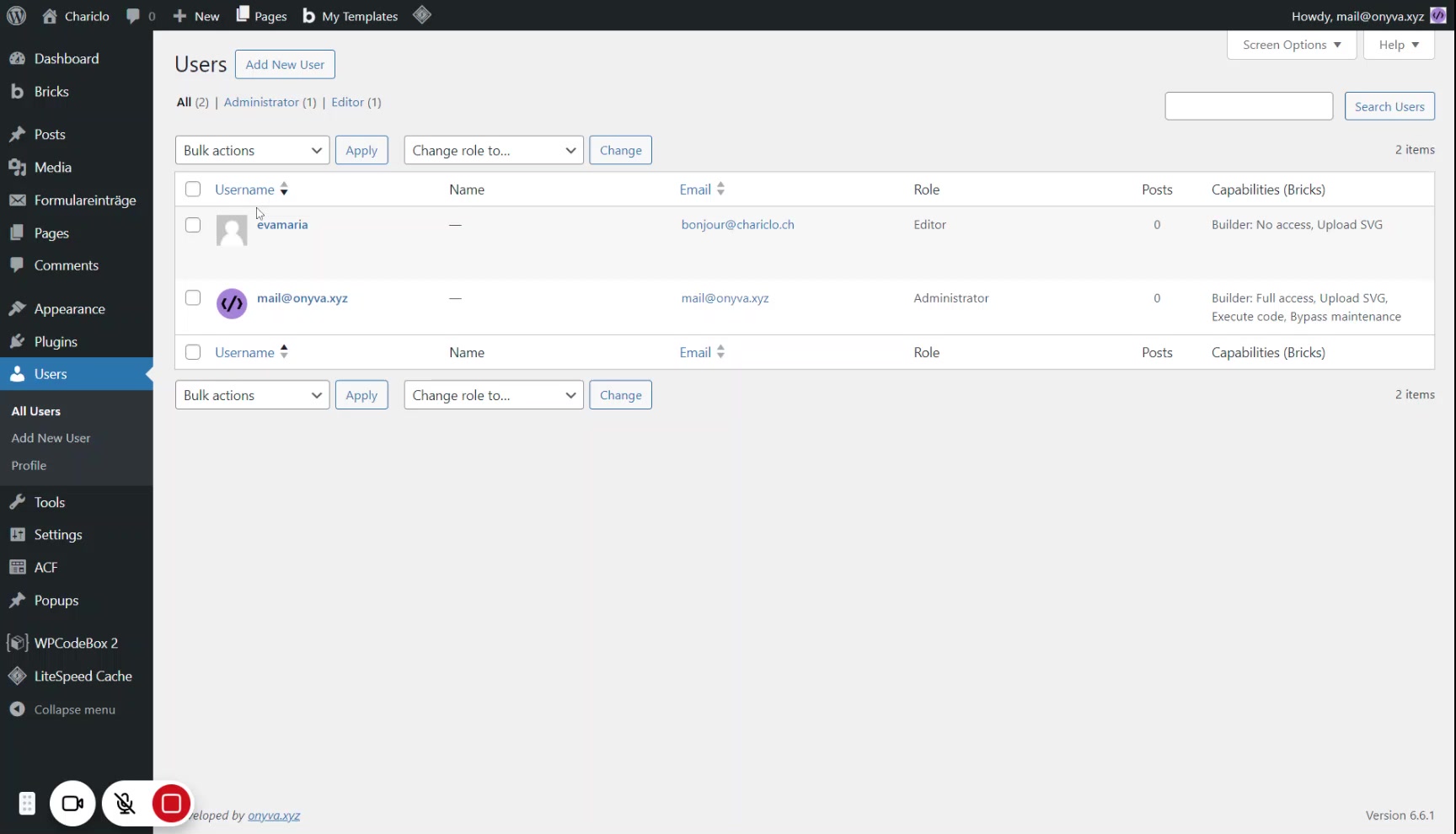
Task: Open the bonjour@chariclo.ch email link
Action: tap(737, 225)
